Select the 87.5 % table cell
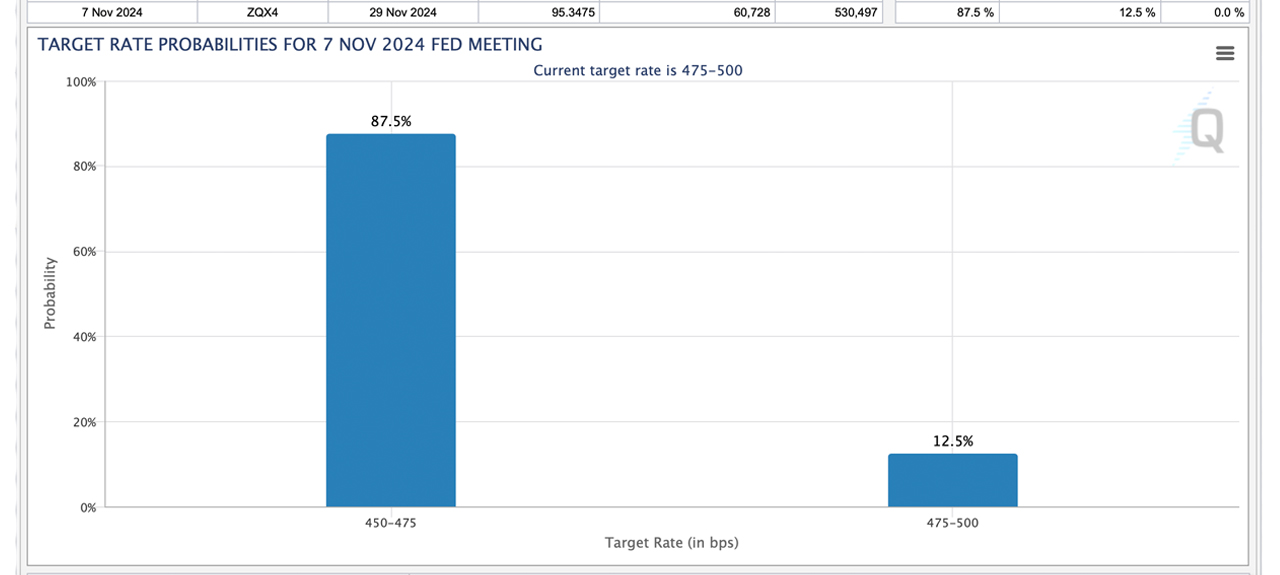 pos(975,13)
